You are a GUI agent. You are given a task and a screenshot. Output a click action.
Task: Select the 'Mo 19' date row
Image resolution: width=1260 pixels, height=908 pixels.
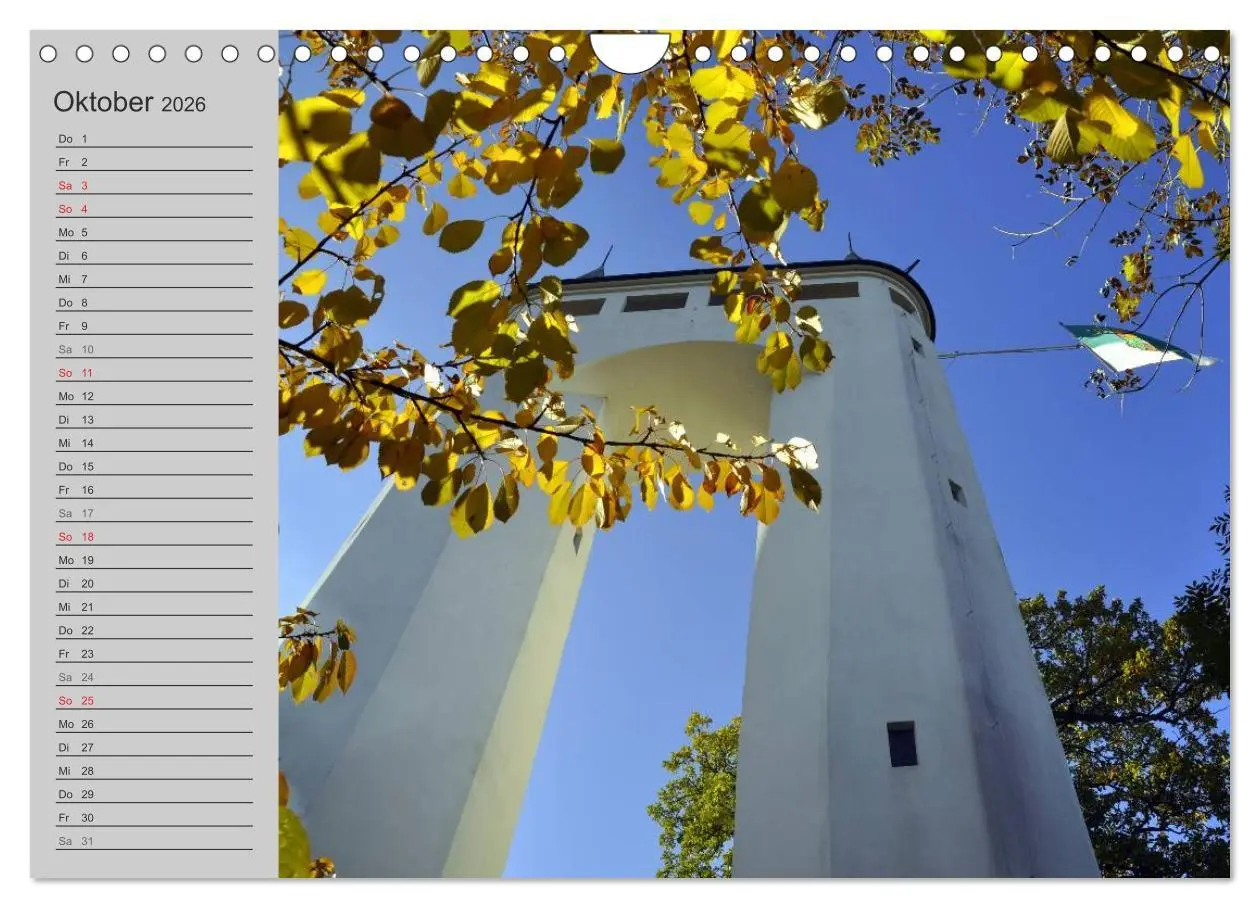[x=154, y=560]
